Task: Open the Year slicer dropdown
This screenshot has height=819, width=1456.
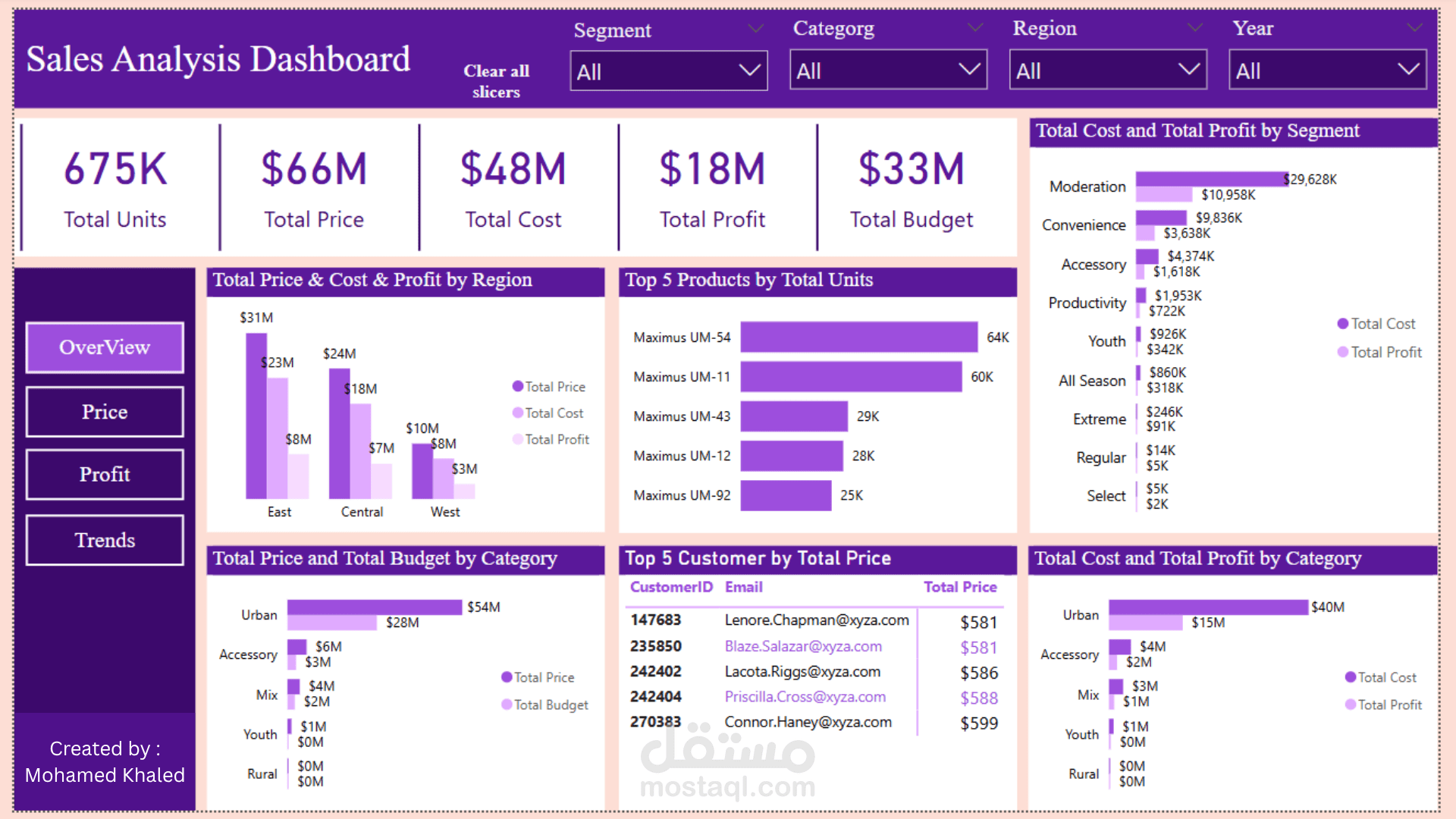Action: pos(1327,71)
